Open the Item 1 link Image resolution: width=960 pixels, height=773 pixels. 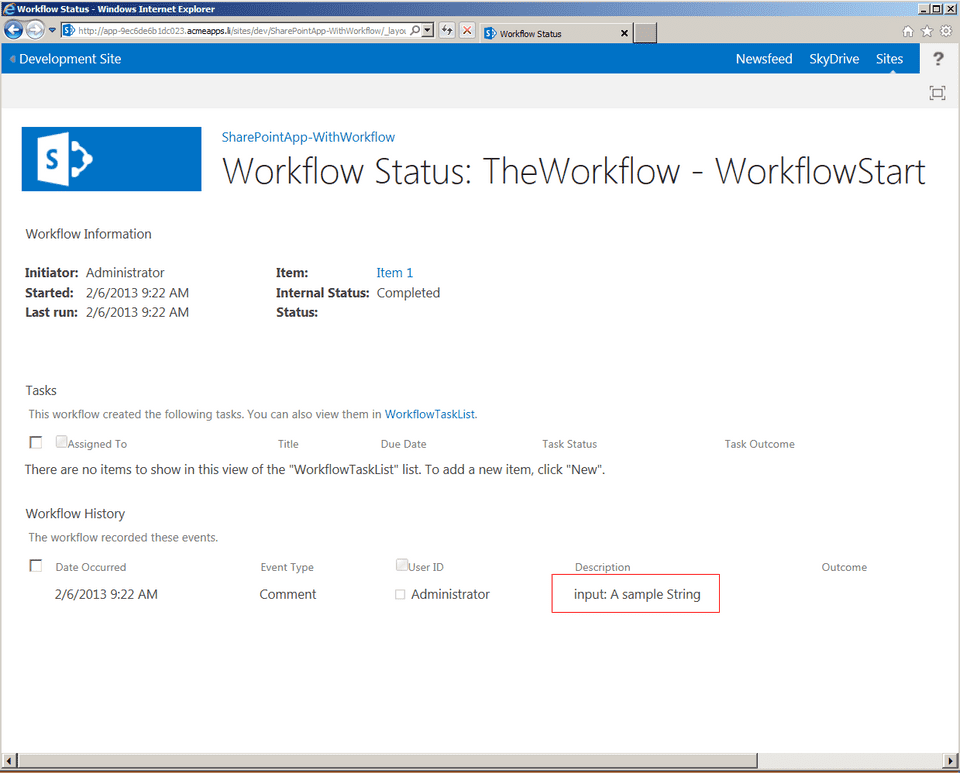[394, 272]
